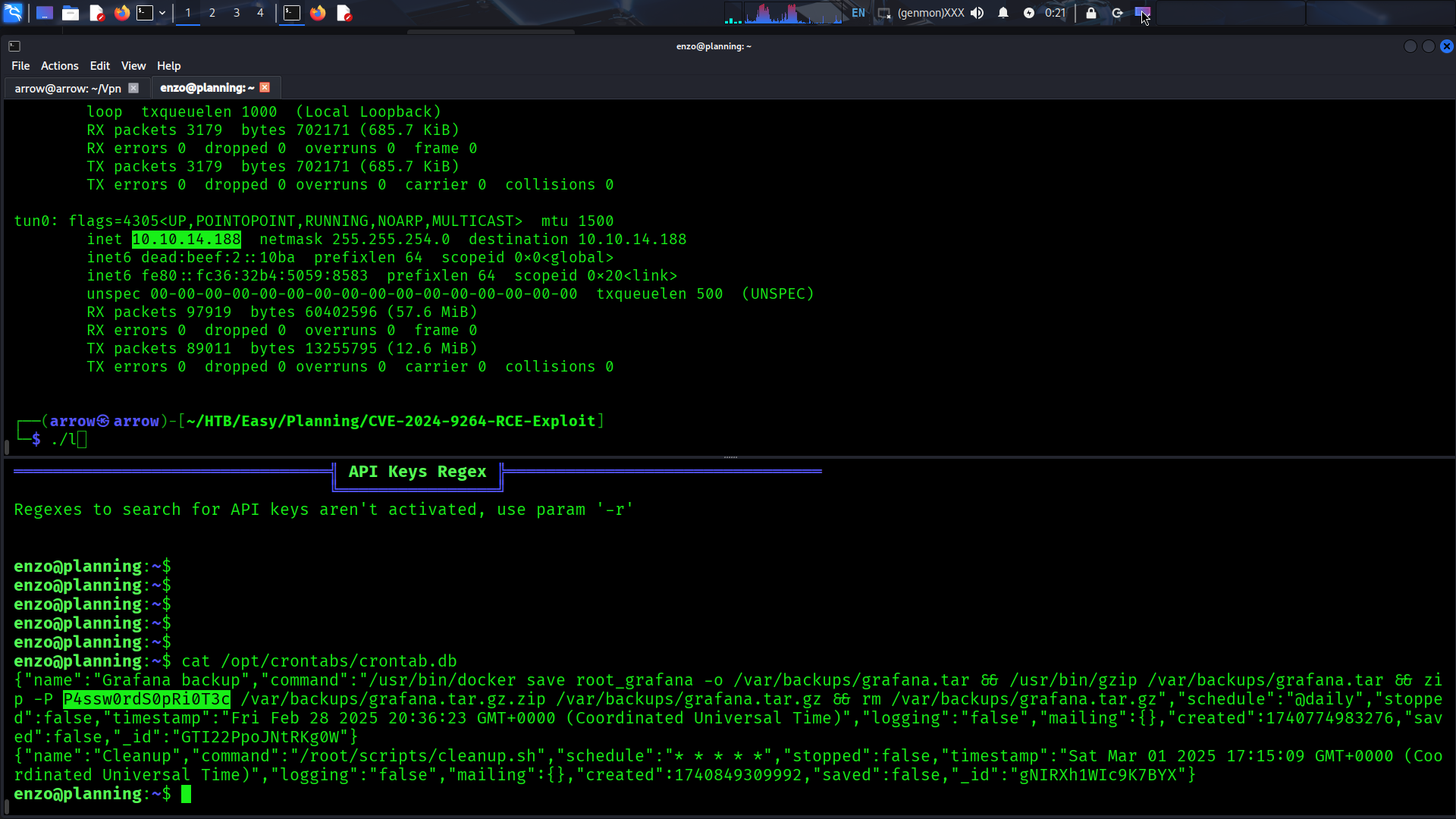Toggle the EN keyboard layout indicator

(x=858, y=13)
